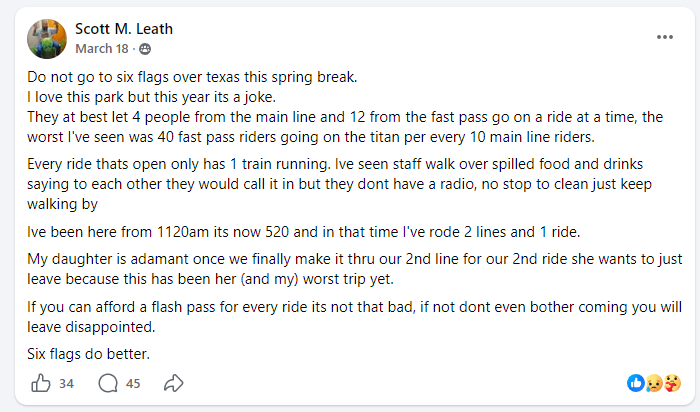Screen dimensions: 700x412
Task: Click the March 18 post date
Action: coord(104,48)
